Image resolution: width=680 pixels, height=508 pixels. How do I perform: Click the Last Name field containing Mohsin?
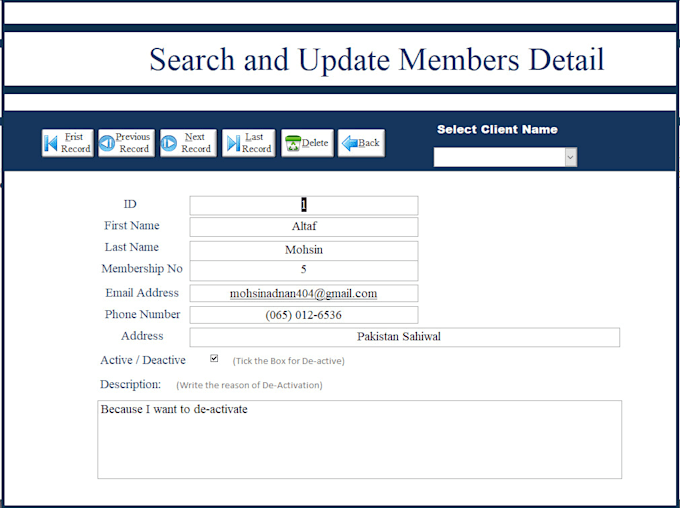point(304,250)
